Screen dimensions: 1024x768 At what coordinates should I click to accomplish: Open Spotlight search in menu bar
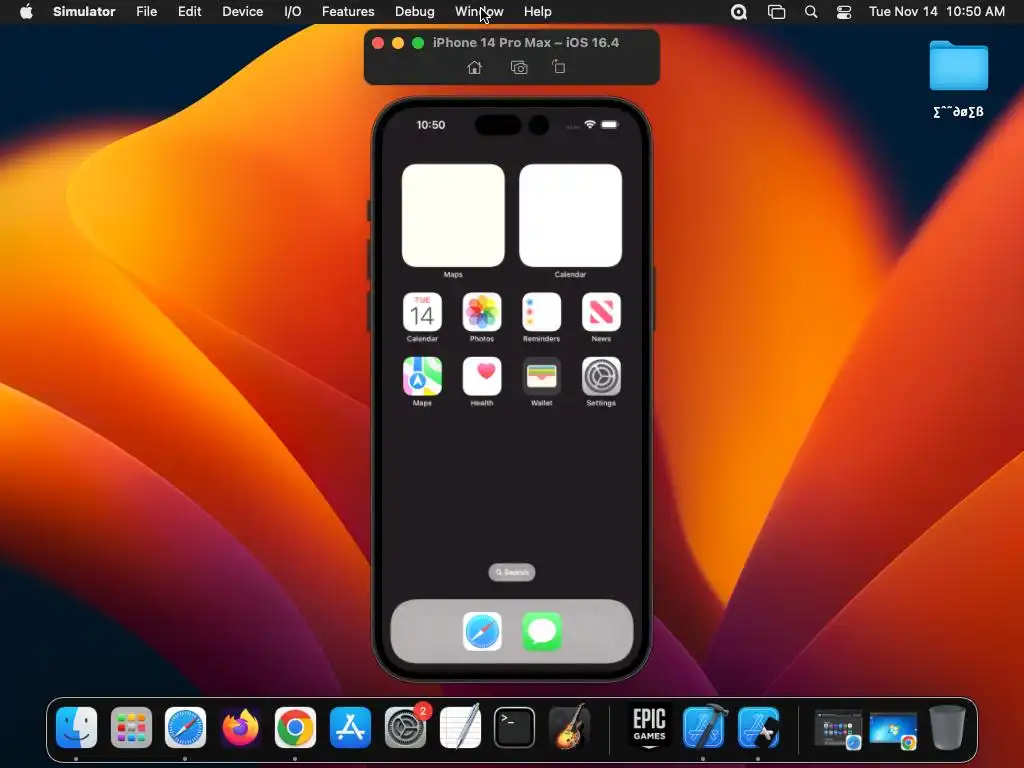click(x=810, y=12)
